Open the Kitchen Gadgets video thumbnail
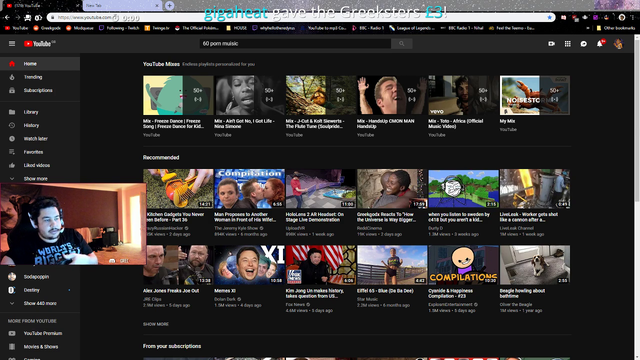The height and width of the screenshot is (360, 640). pyautogui.click(x=178, y=189)
